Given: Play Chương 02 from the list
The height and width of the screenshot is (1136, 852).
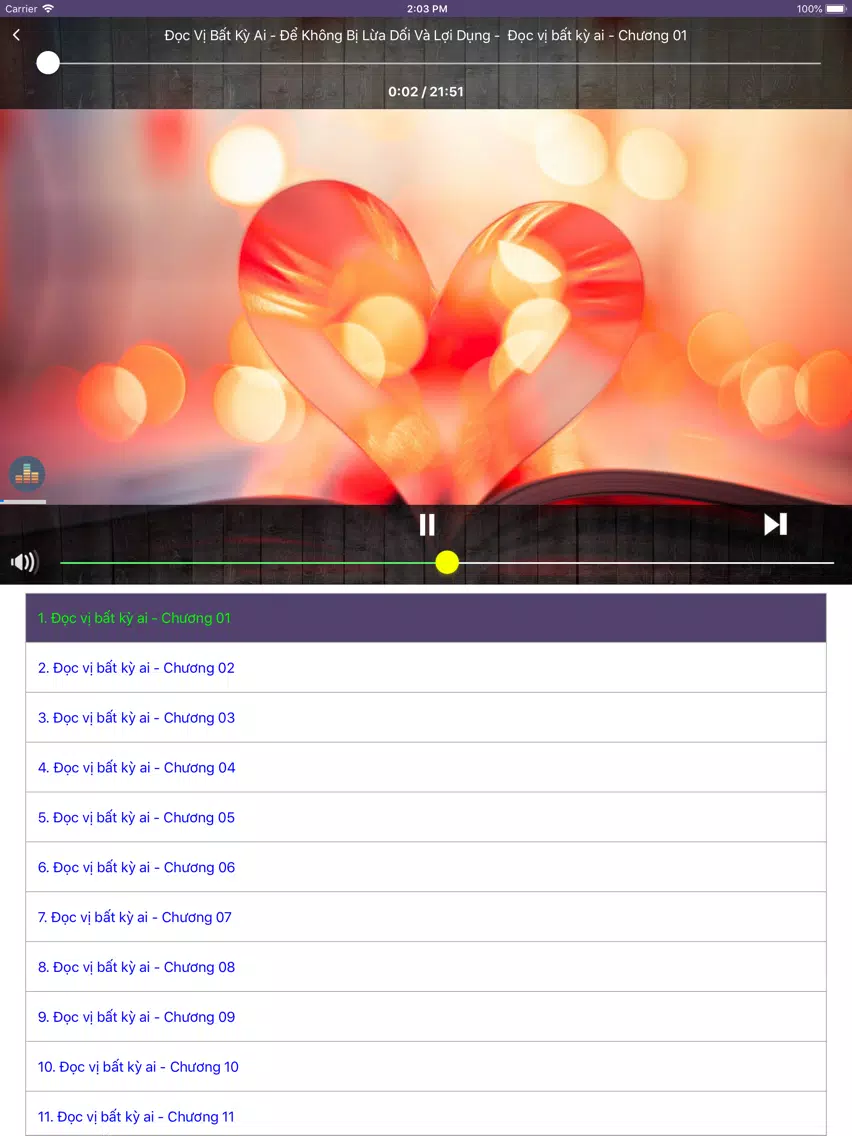Looking at the screenshot, I should coord(426,668).
